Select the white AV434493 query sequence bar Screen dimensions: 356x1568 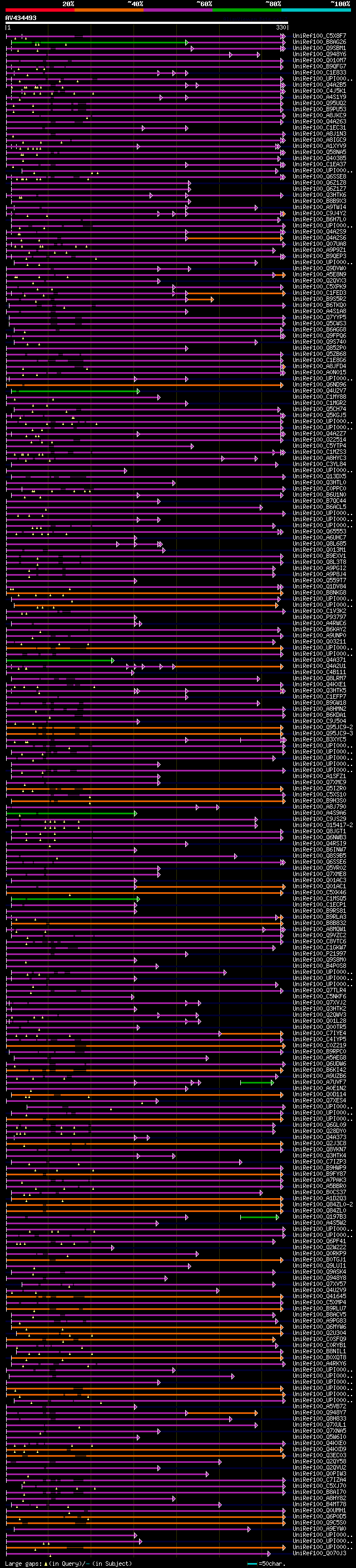point(147,23)
